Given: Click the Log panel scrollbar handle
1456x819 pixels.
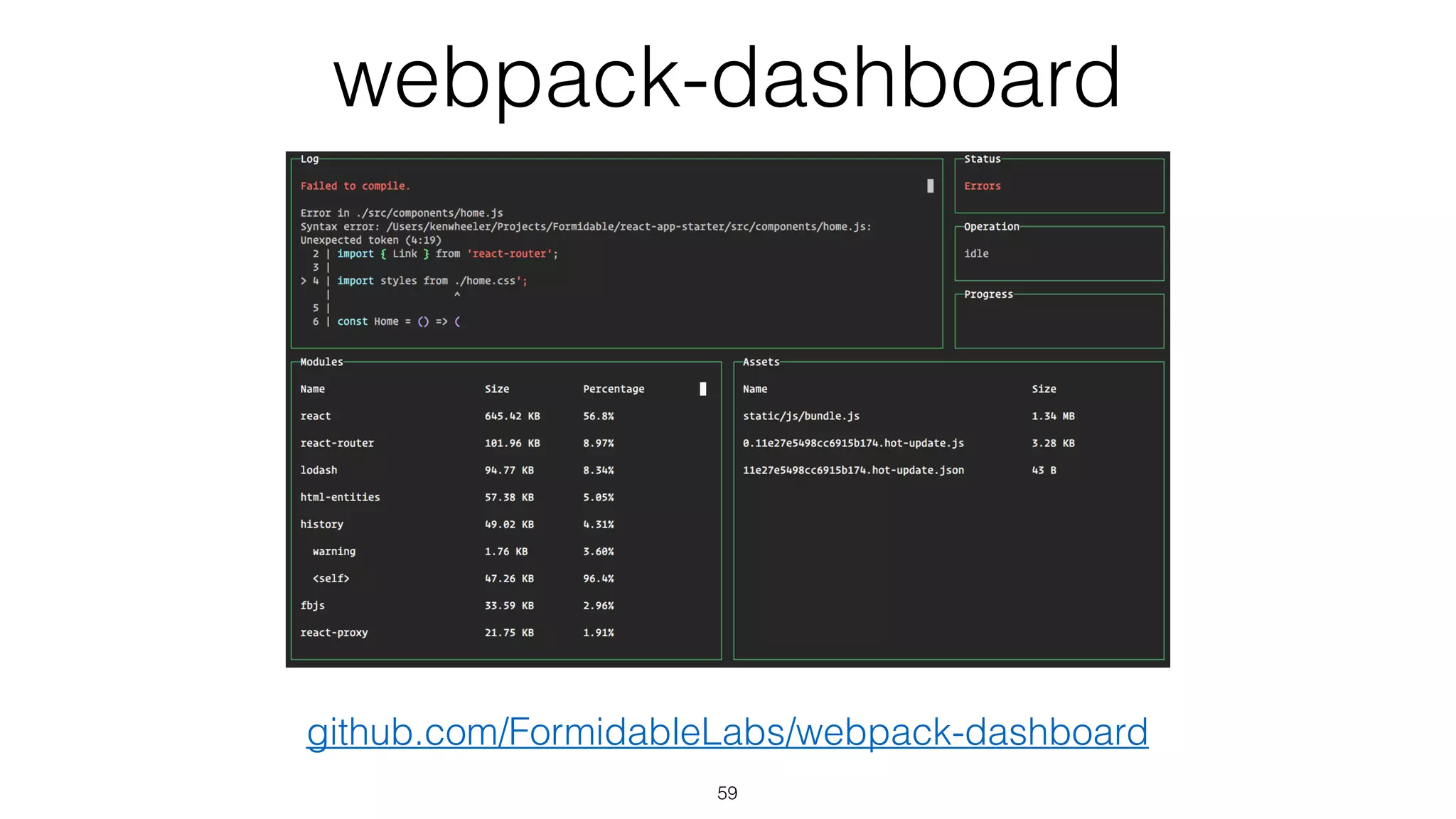Looking at the screenshot, I should [930, 186].
